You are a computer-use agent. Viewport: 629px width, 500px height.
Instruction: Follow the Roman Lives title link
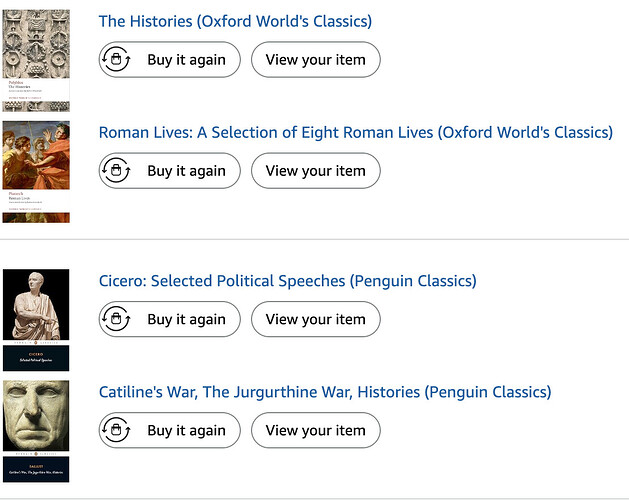point(355,132)
